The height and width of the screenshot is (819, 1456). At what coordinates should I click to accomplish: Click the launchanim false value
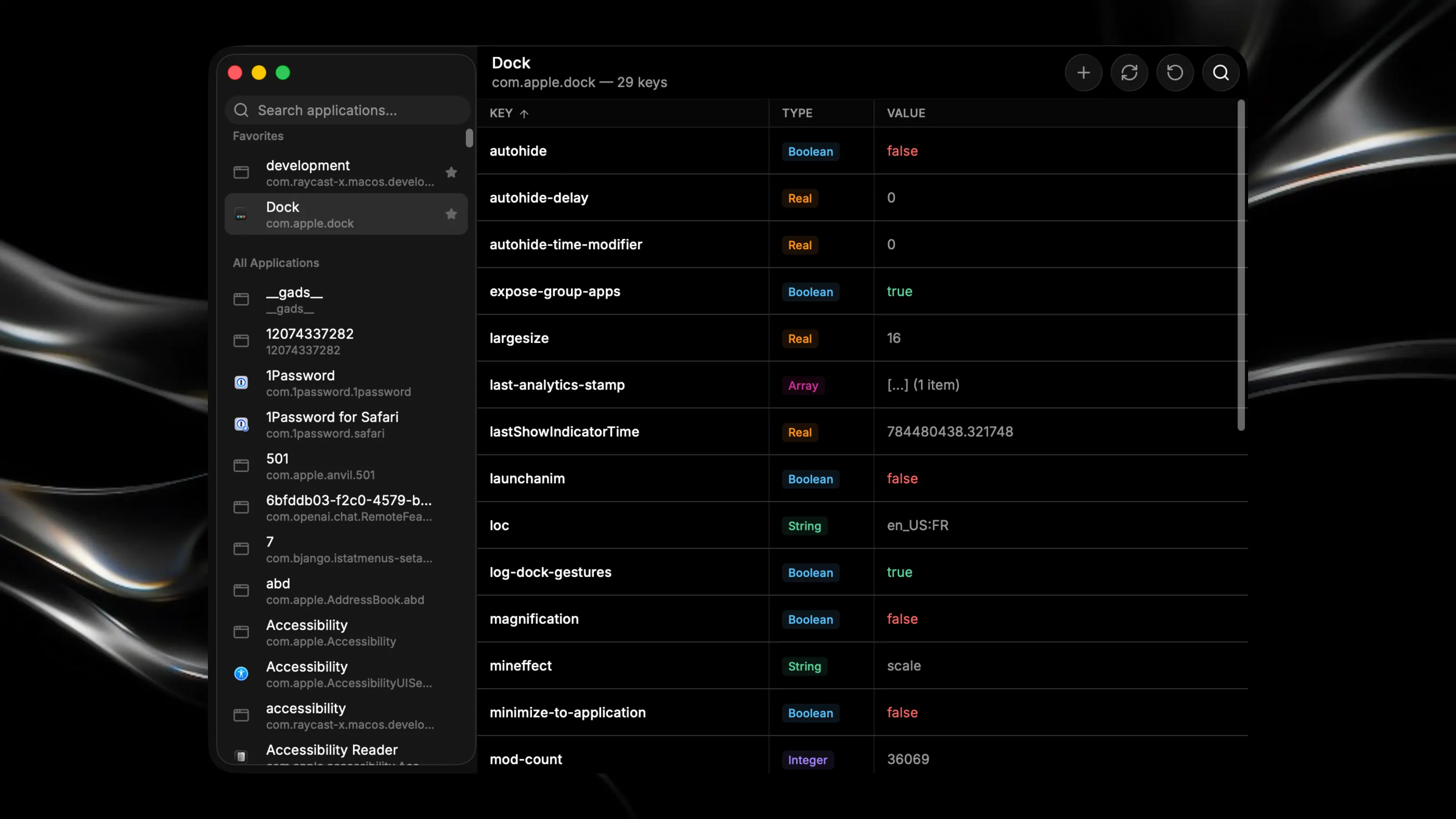(902, 479)
